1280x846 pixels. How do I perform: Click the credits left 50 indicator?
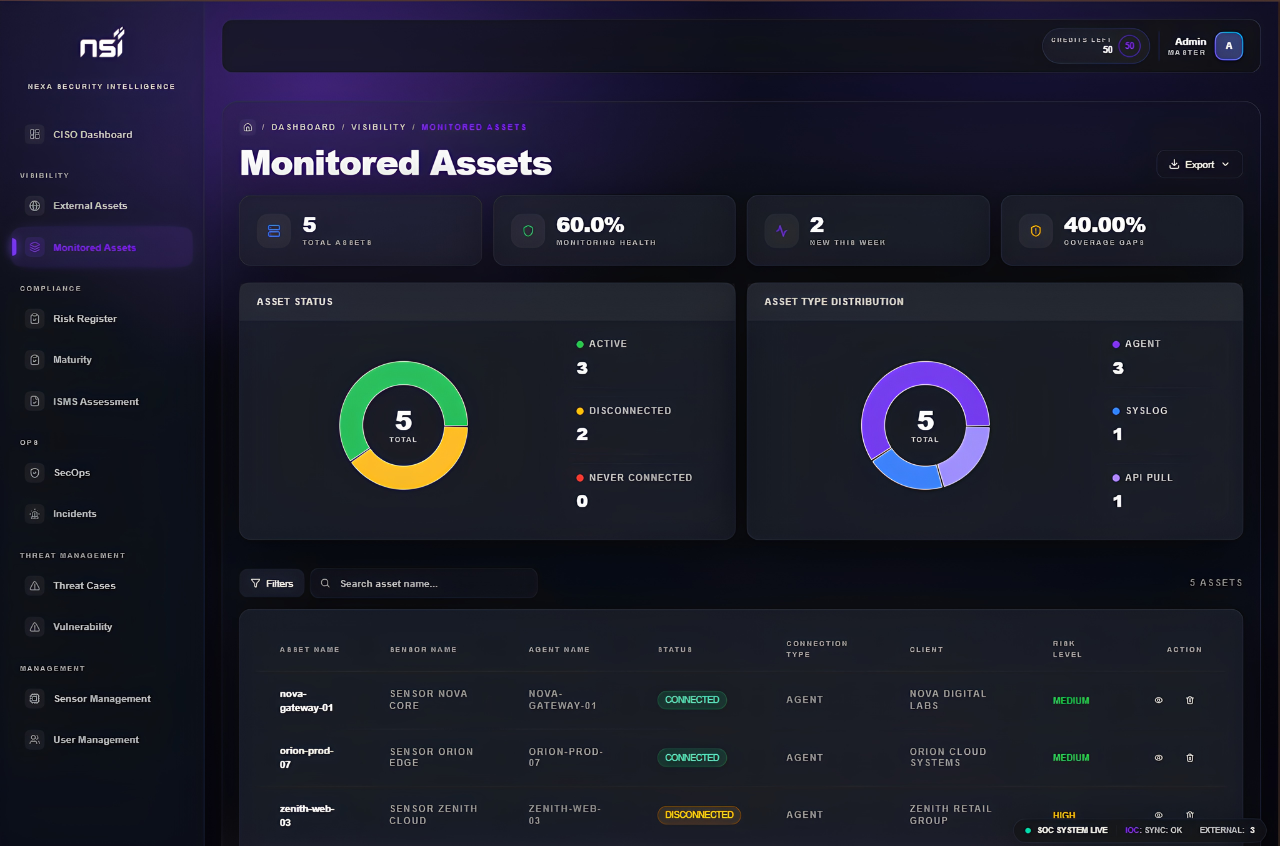pyautogui.click(x=1095, y=46)
